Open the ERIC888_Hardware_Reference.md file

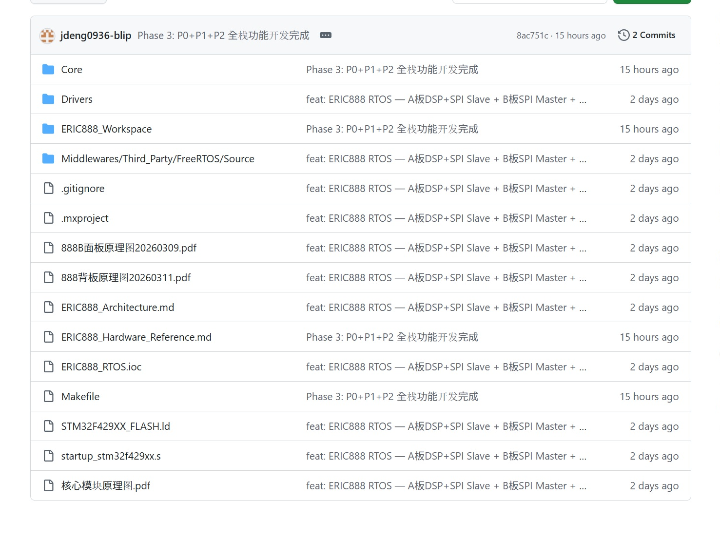(136, 337)
